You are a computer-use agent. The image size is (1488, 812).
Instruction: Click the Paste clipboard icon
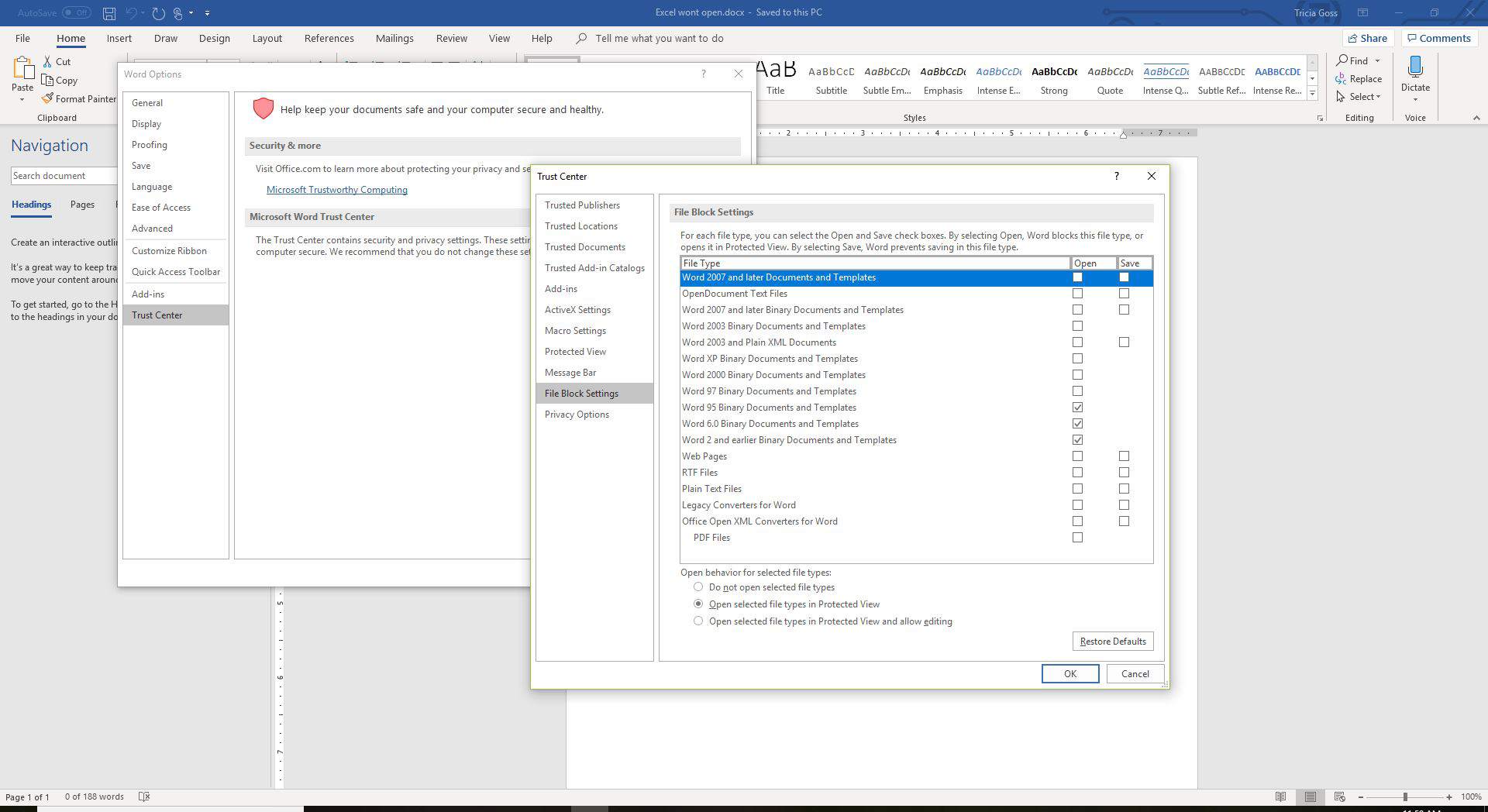coord(22,69)
